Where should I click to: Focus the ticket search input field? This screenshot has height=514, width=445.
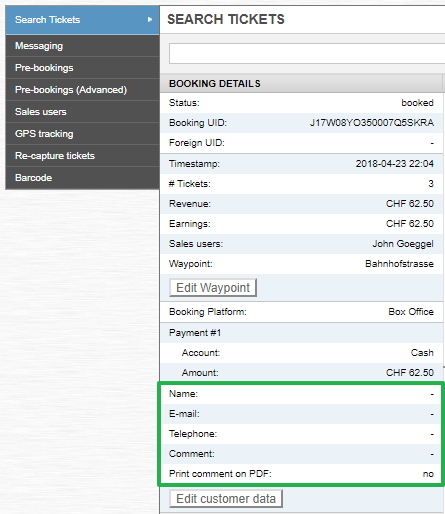(x=307, y=53)
